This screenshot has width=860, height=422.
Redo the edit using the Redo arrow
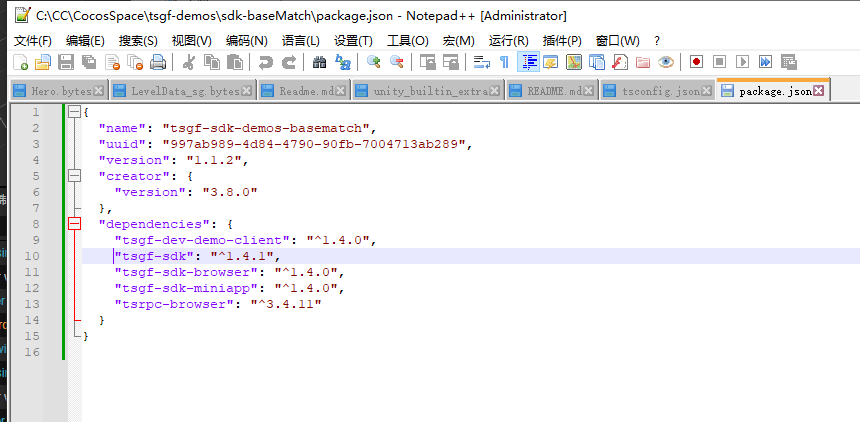[x=288, y=62]
